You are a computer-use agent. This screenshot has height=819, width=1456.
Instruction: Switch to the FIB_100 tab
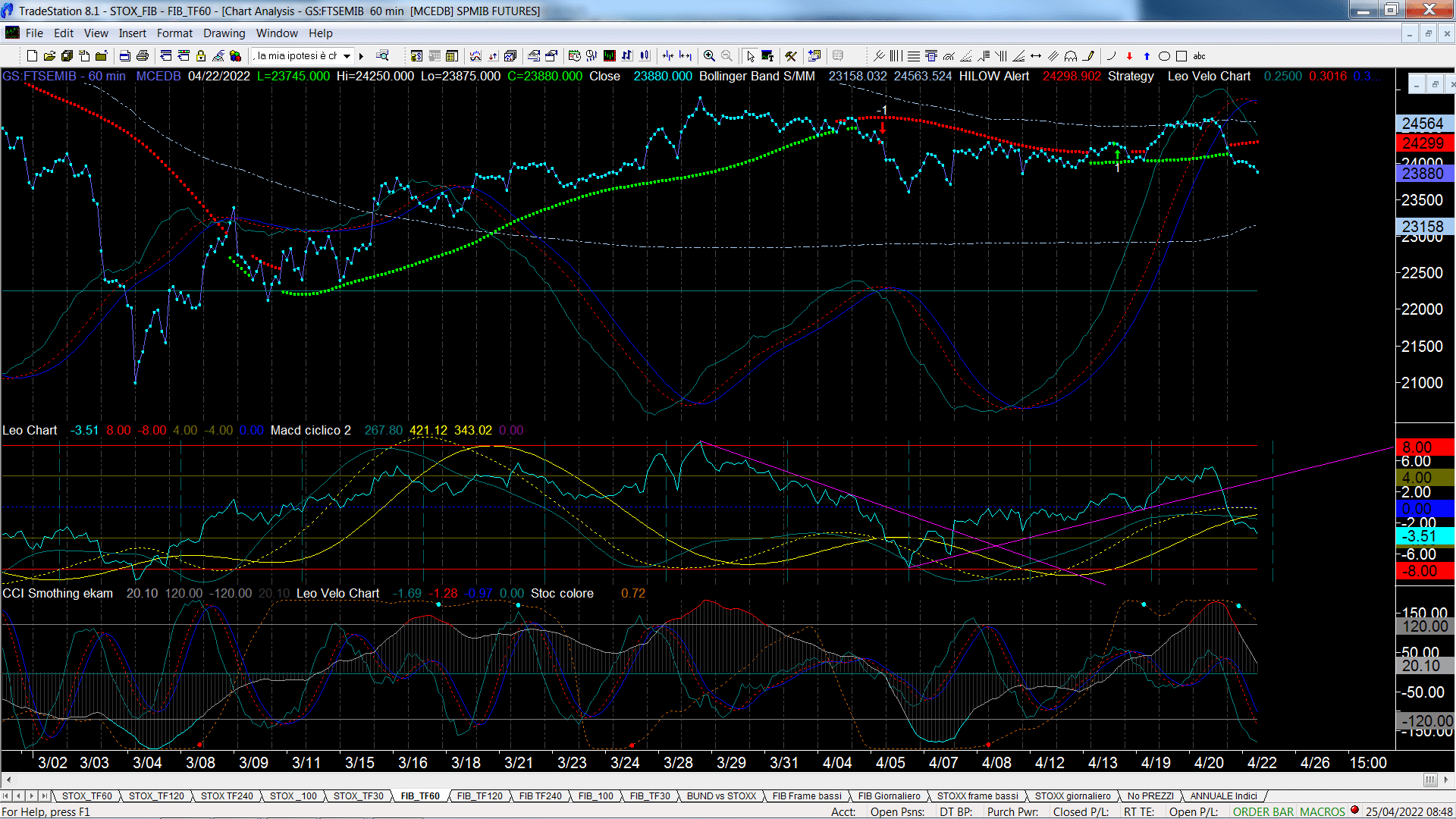596,796
